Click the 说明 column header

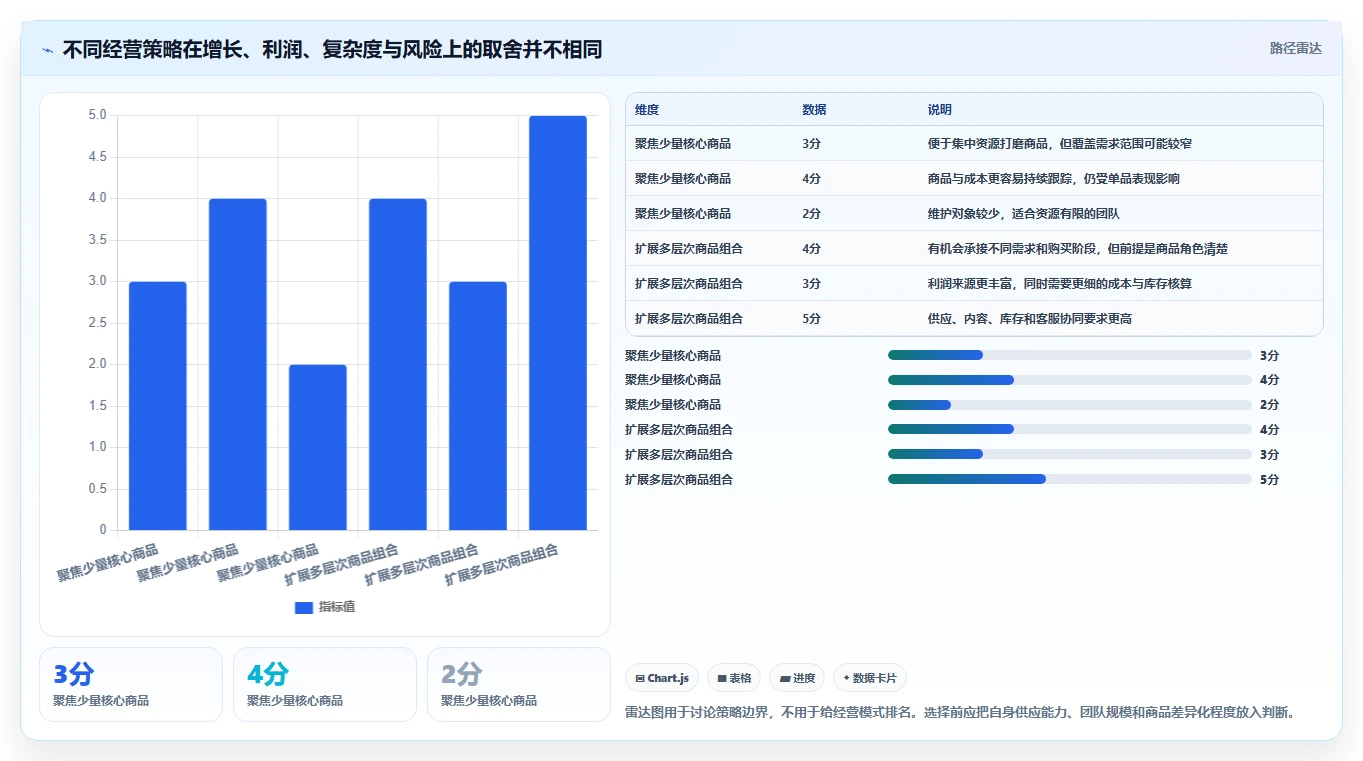point(940,110)
